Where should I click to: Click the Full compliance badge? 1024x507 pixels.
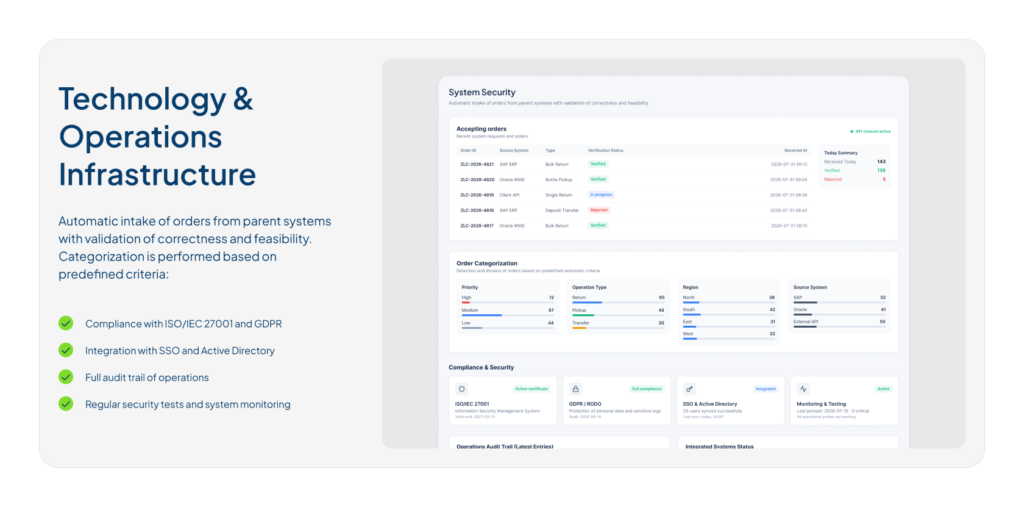(647, 389)
